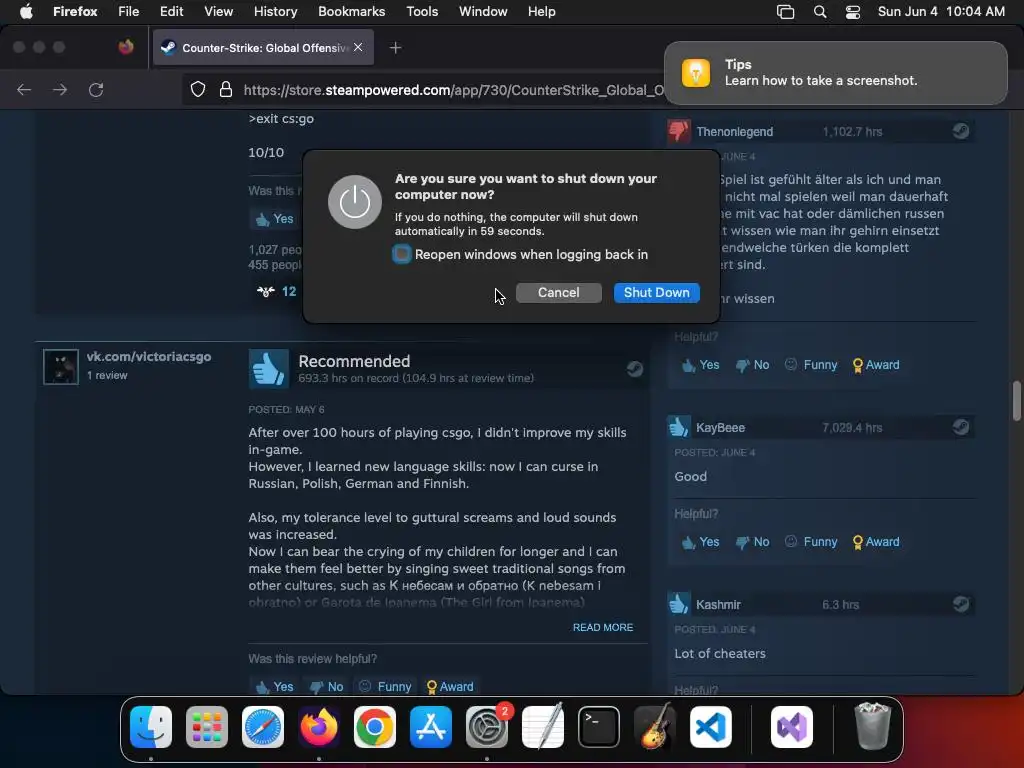Open the vk.com/victoriacsgo reviewer profile
This screenshot has height=768, width=1024.
[149, 357]
